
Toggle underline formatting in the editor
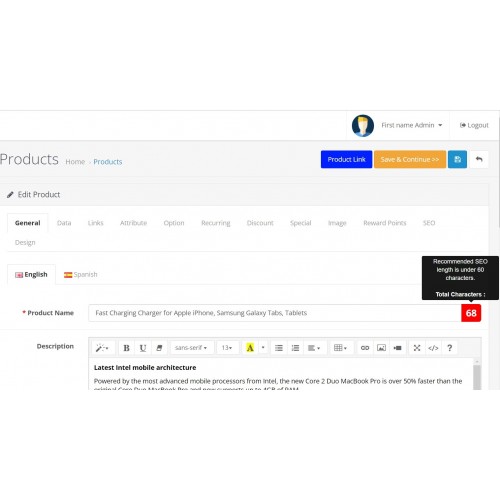(x=143, y=348)
